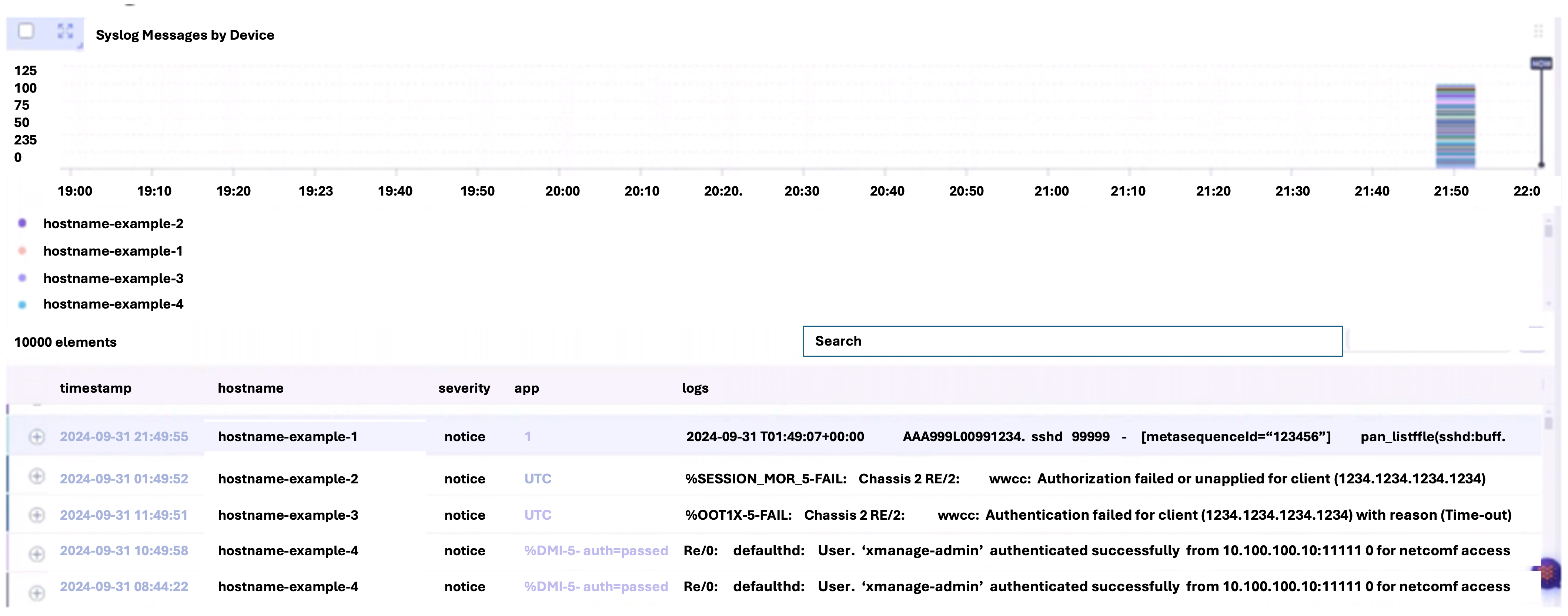1568x616 pixels.
Task: Expand the 08:44:22 log row
Action: (37, 592)
